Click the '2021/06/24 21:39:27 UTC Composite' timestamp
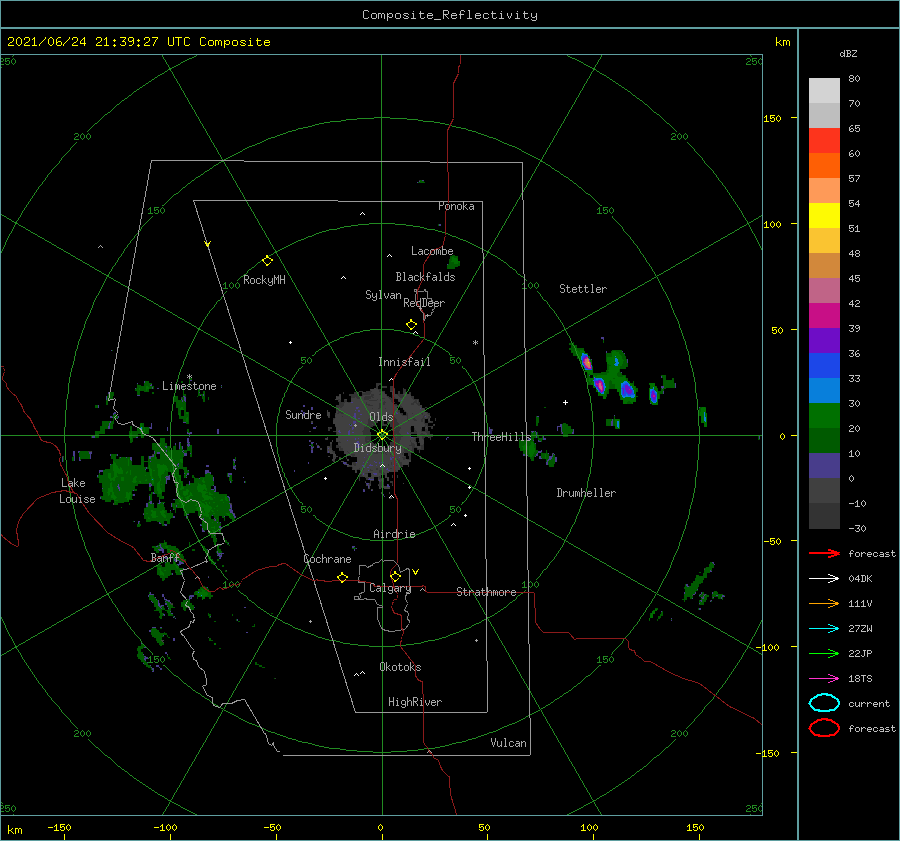 click(x=139, y=41)
